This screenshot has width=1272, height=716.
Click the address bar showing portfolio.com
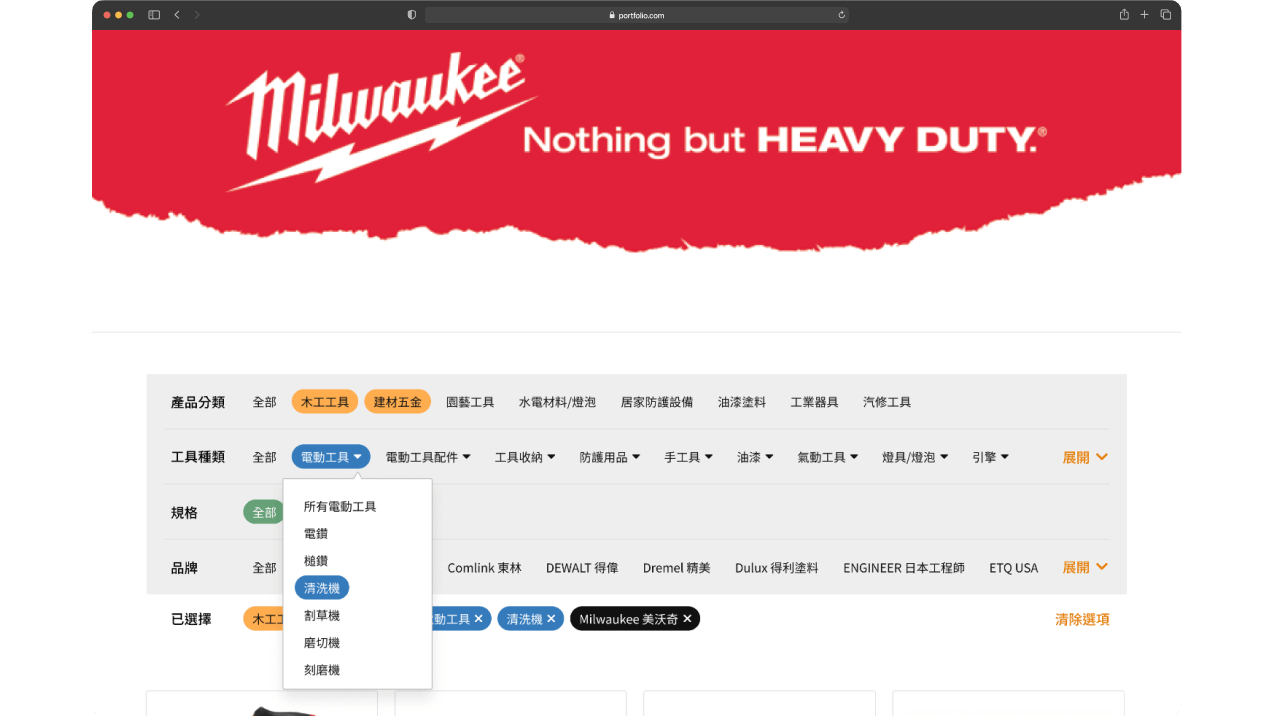636,15
